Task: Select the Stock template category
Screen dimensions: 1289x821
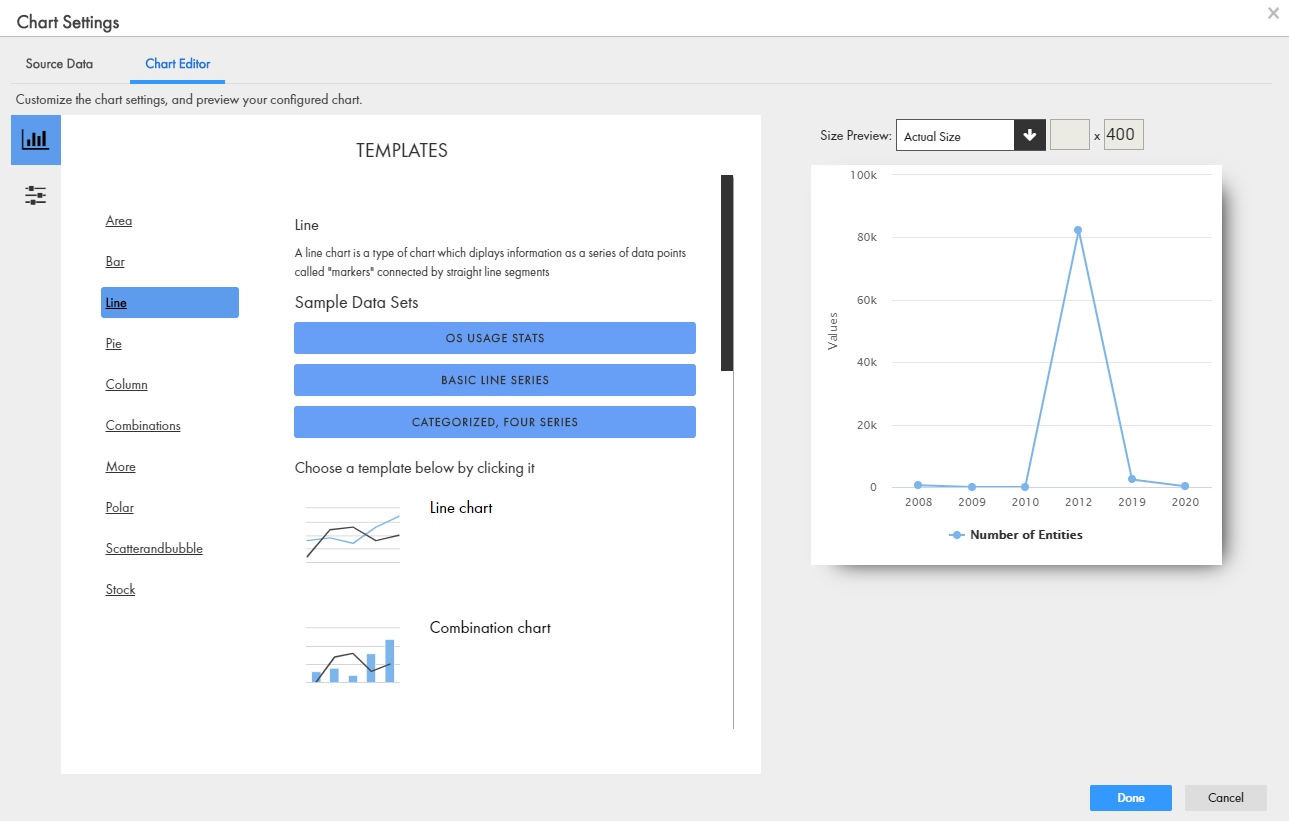Action: click(x=120, y=590)
